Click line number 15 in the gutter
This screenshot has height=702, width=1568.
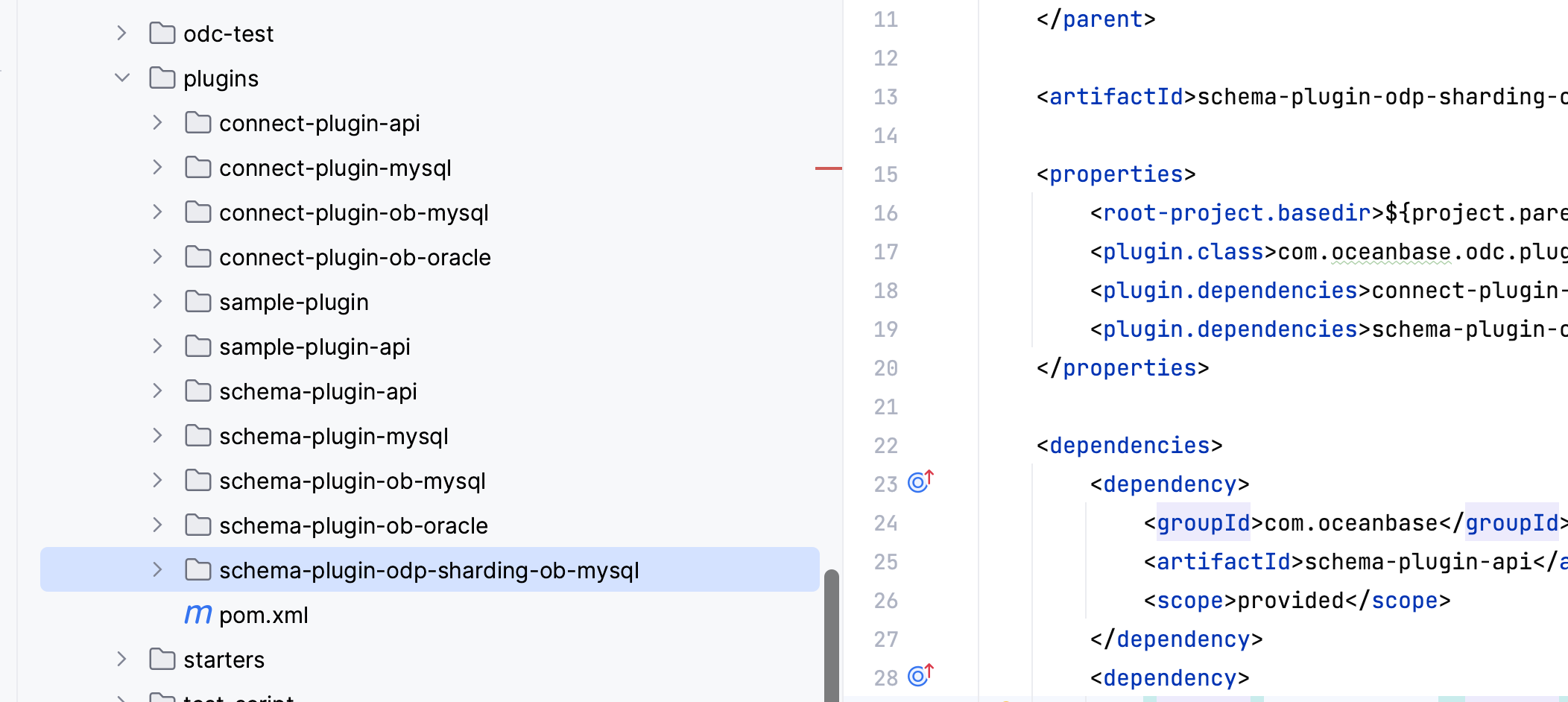click(885, 174)
